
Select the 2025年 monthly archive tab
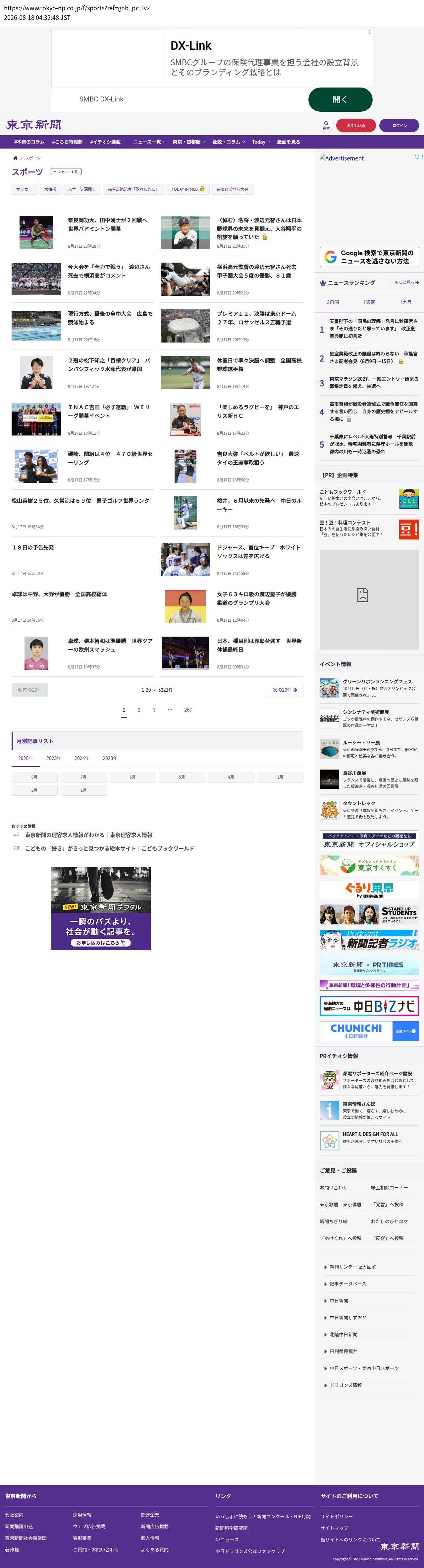click(x=54, y=758)
